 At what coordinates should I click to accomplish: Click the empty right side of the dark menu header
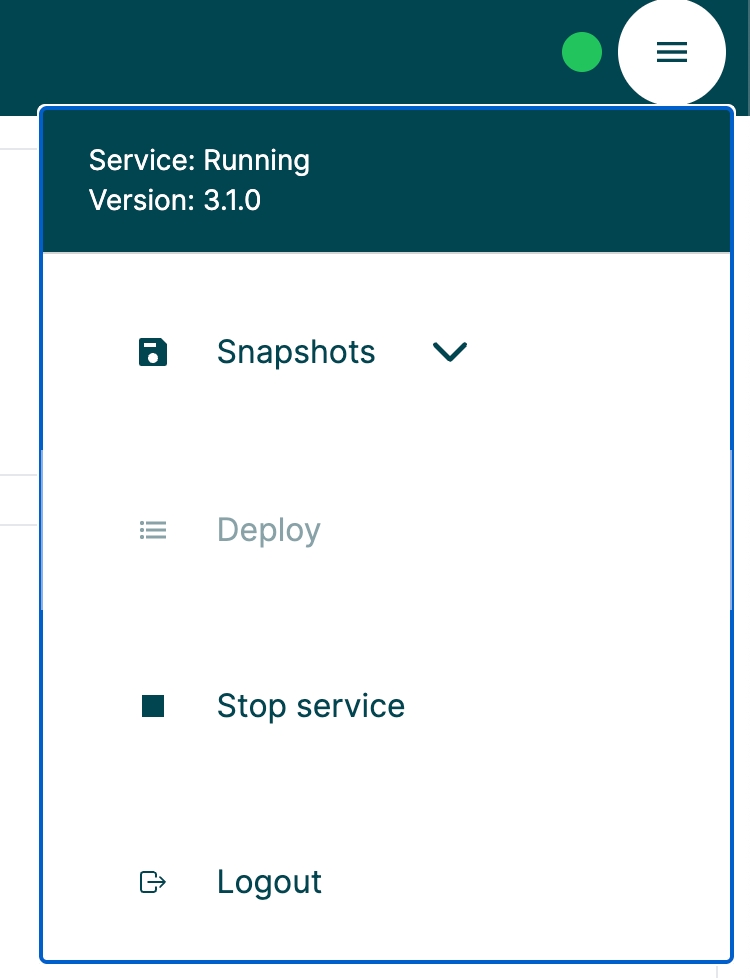pos(560,180)
